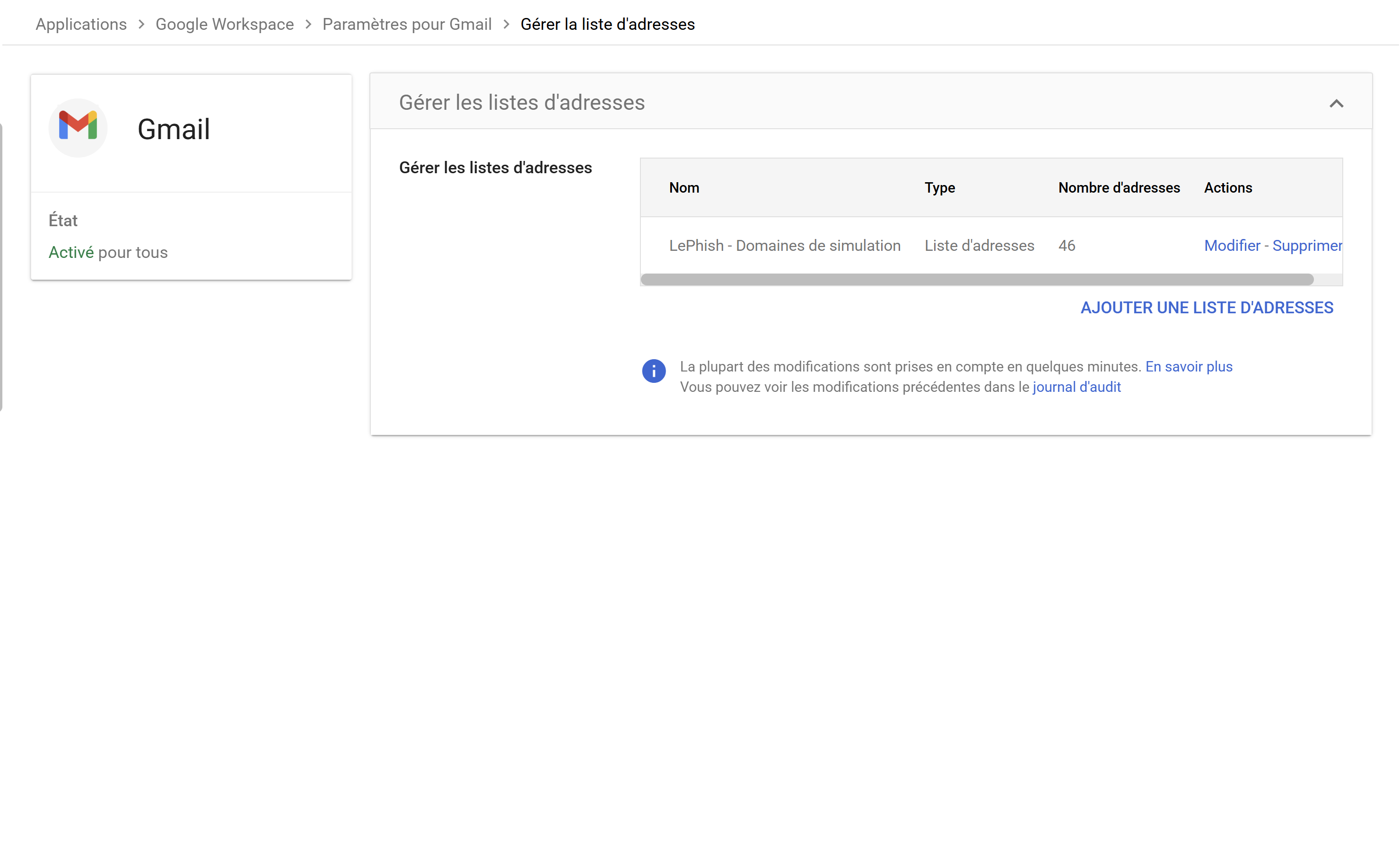
Task: Click the table's horizontal scrollbar
Action: click(977, 279)
